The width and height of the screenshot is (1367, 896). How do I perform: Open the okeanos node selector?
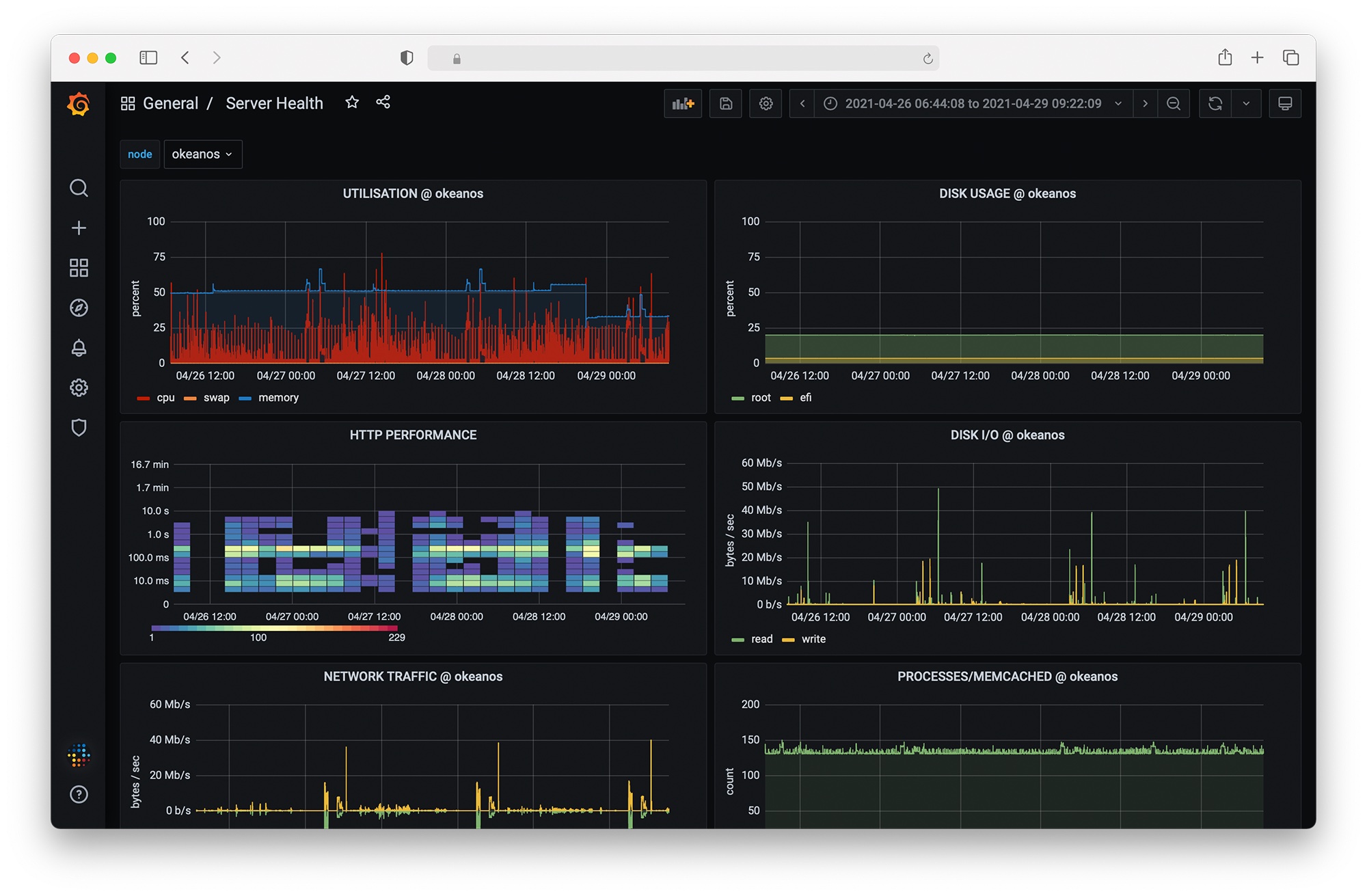[x=202, y=154]
